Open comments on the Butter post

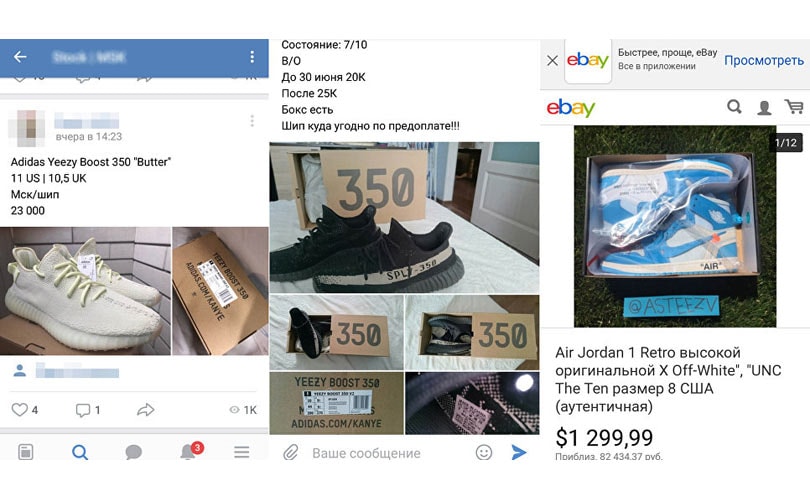(83, 410)
